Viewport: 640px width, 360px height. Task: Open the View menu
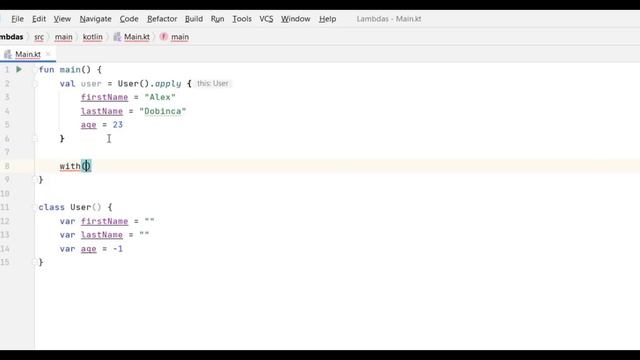pos(62,19)
